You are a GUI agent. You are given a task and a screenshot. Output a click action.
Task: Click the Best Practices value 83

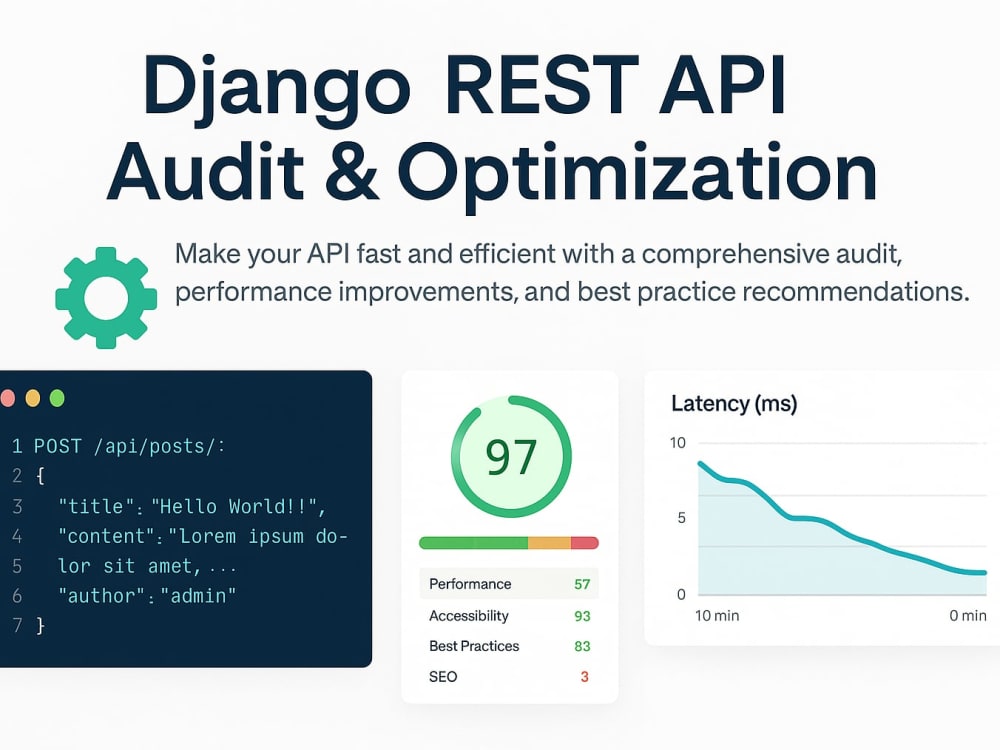click(582, 646)
